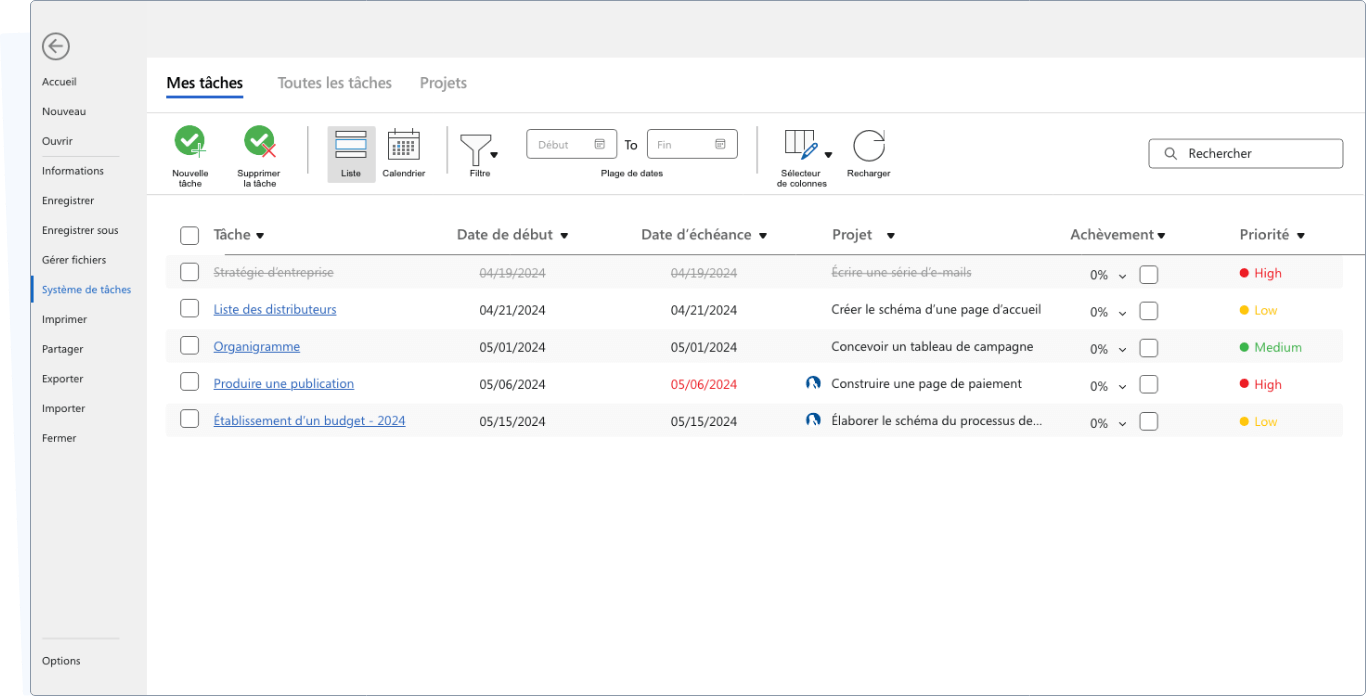Open the Liste des distributeurs task link
Image resolution: width=1366 pixels, height=696 pixels.
tap(275, 309)
